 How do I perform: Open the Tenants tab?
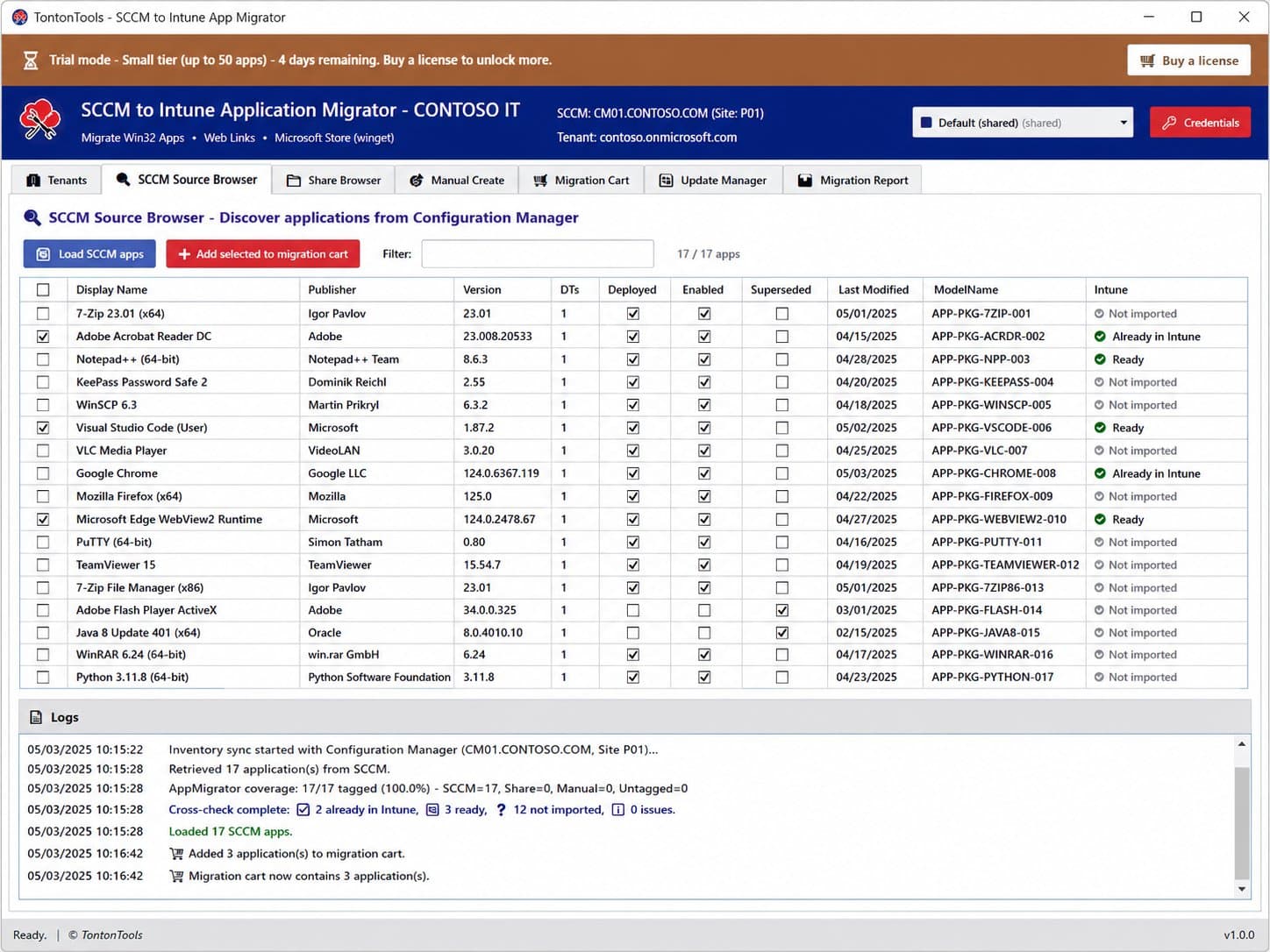(x=57, y=181)
